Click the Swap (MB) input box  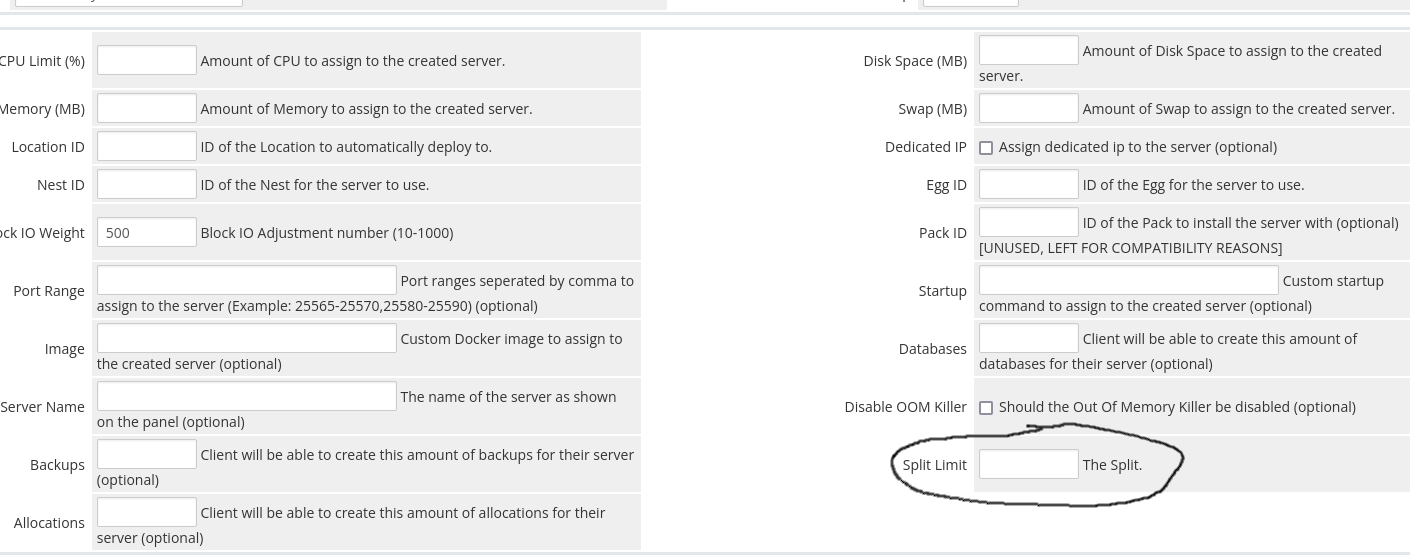(x=1029, y=108)
